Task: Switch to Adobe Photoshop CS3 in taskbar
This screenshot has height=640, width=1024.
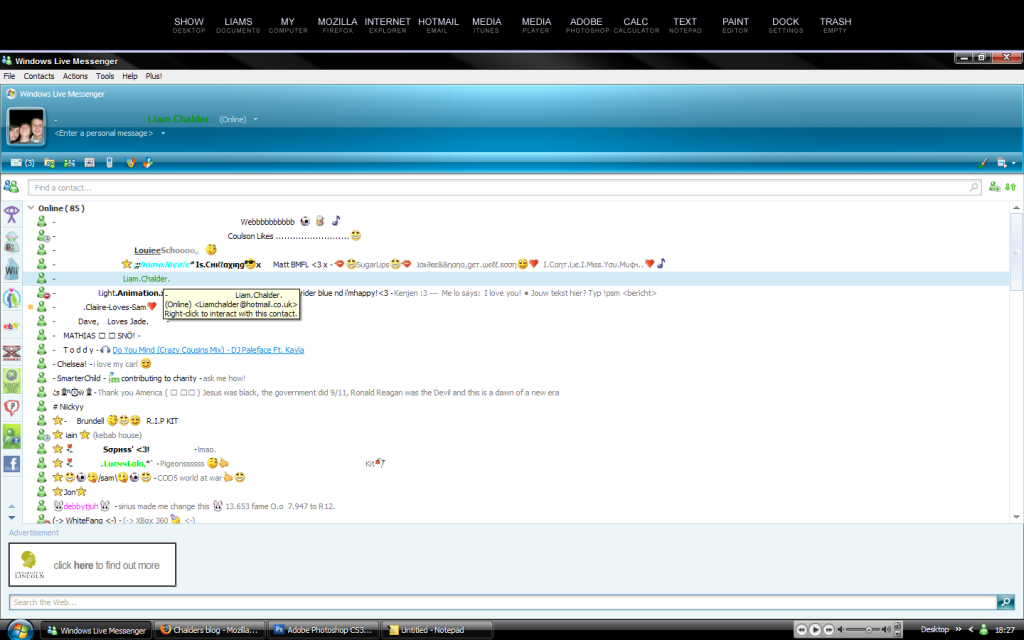Action: [325, 630]
